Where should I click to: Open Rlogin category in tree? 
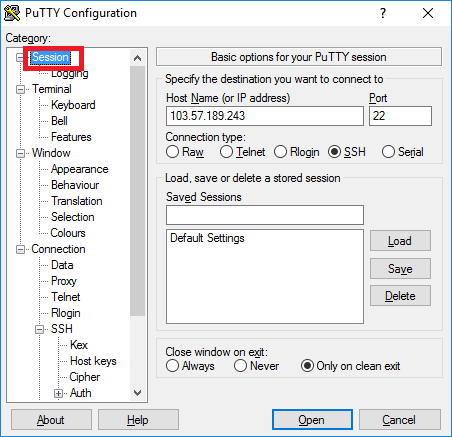66,313
